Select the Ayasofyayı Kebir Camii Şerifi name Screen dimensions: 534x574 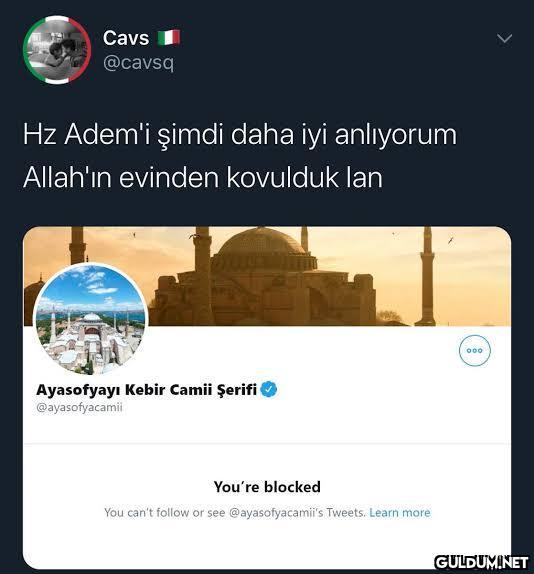[146, 390]
